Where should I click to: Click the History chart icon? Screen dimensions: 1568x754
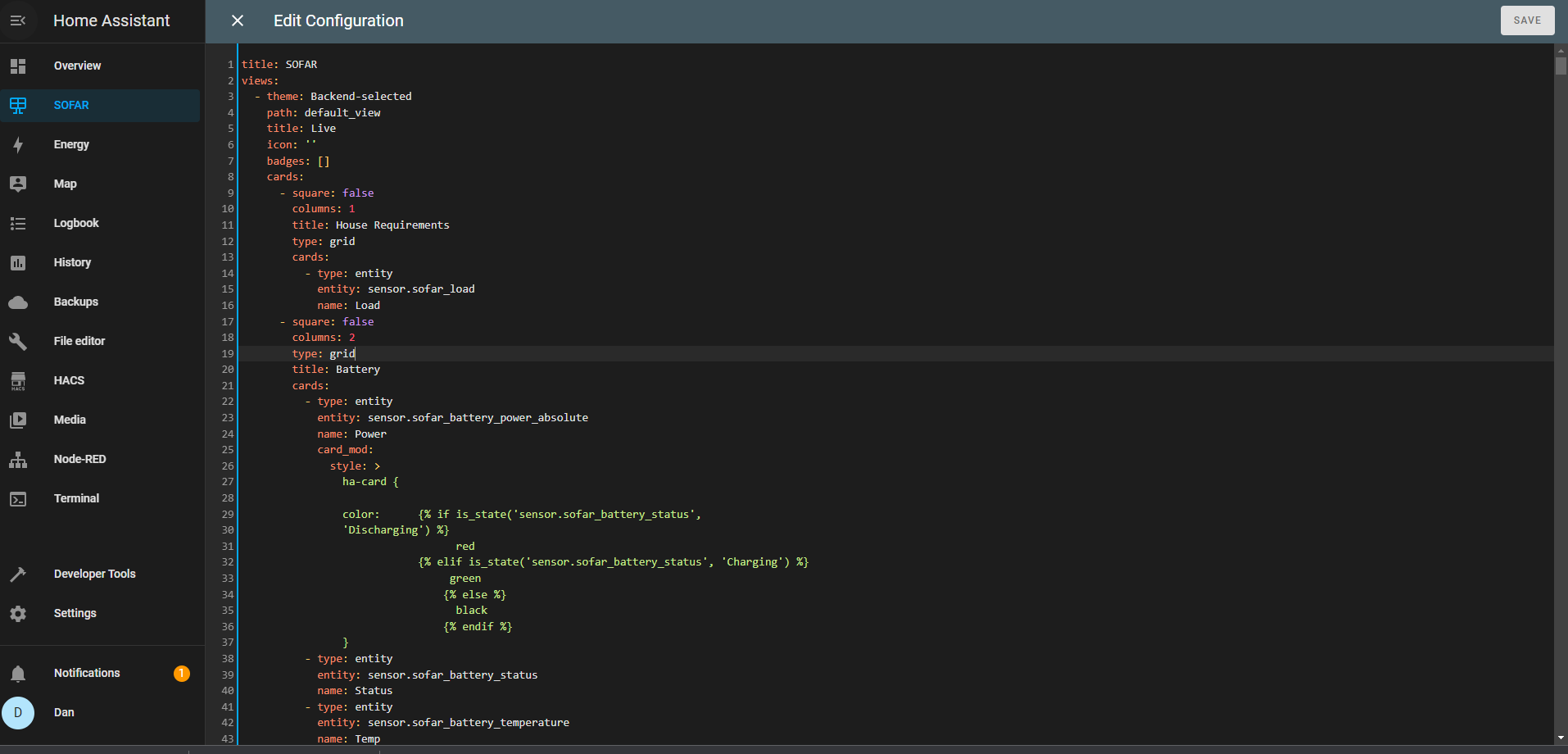tap(18, 262)
